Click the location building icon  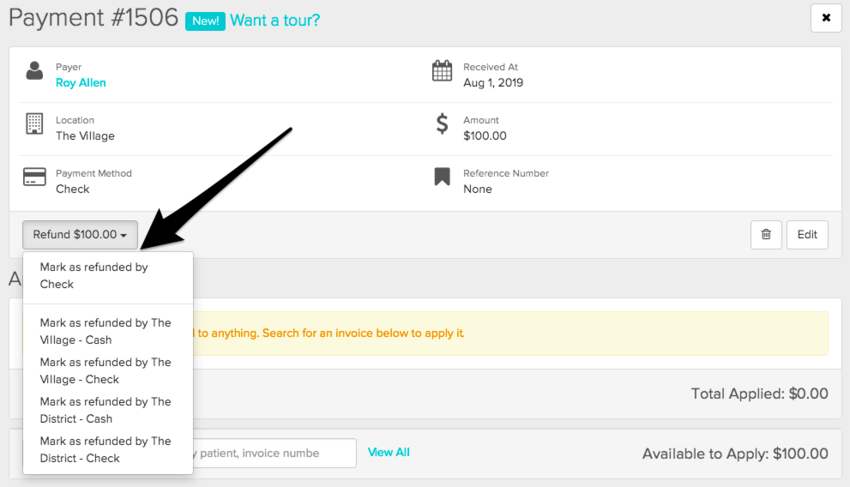pyautogui.click(x=35, y=124)
